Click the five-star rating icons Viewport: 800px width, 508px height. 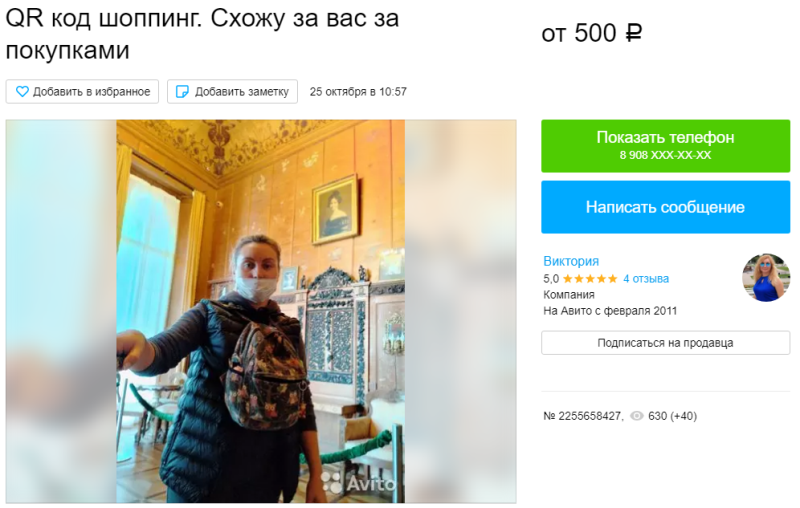pos(590,279)
